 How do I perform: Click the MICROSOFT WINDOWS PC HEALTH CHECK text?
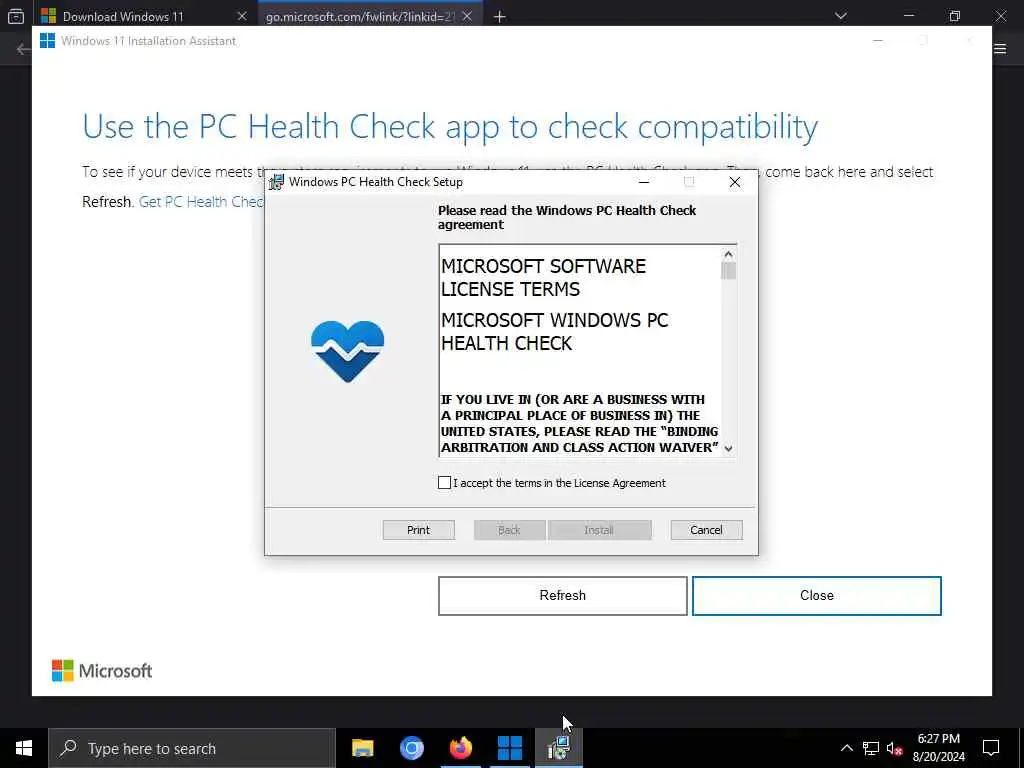coord(554,332)
